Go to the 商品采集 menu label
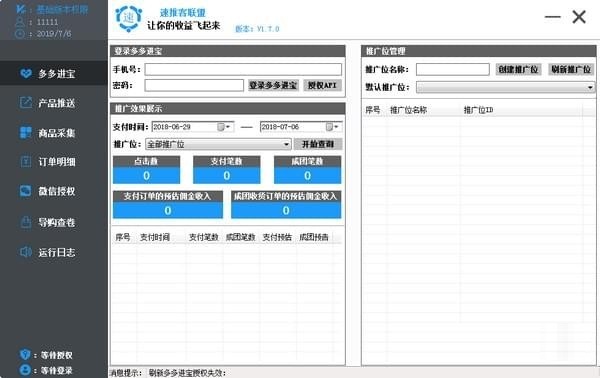600x378 pixels. pyautogui.click(x=57, y=133)
